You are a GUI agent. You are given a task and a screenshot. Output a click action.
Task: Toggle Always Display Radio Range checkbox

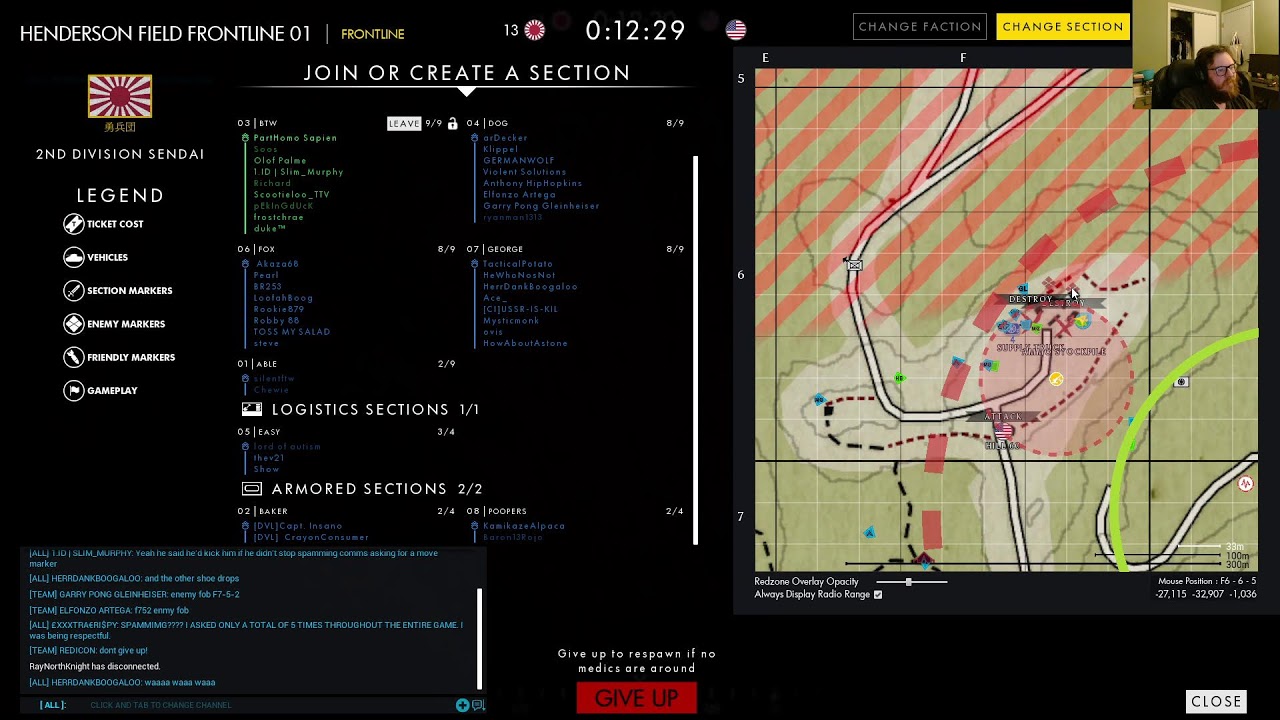click(878, 595)
